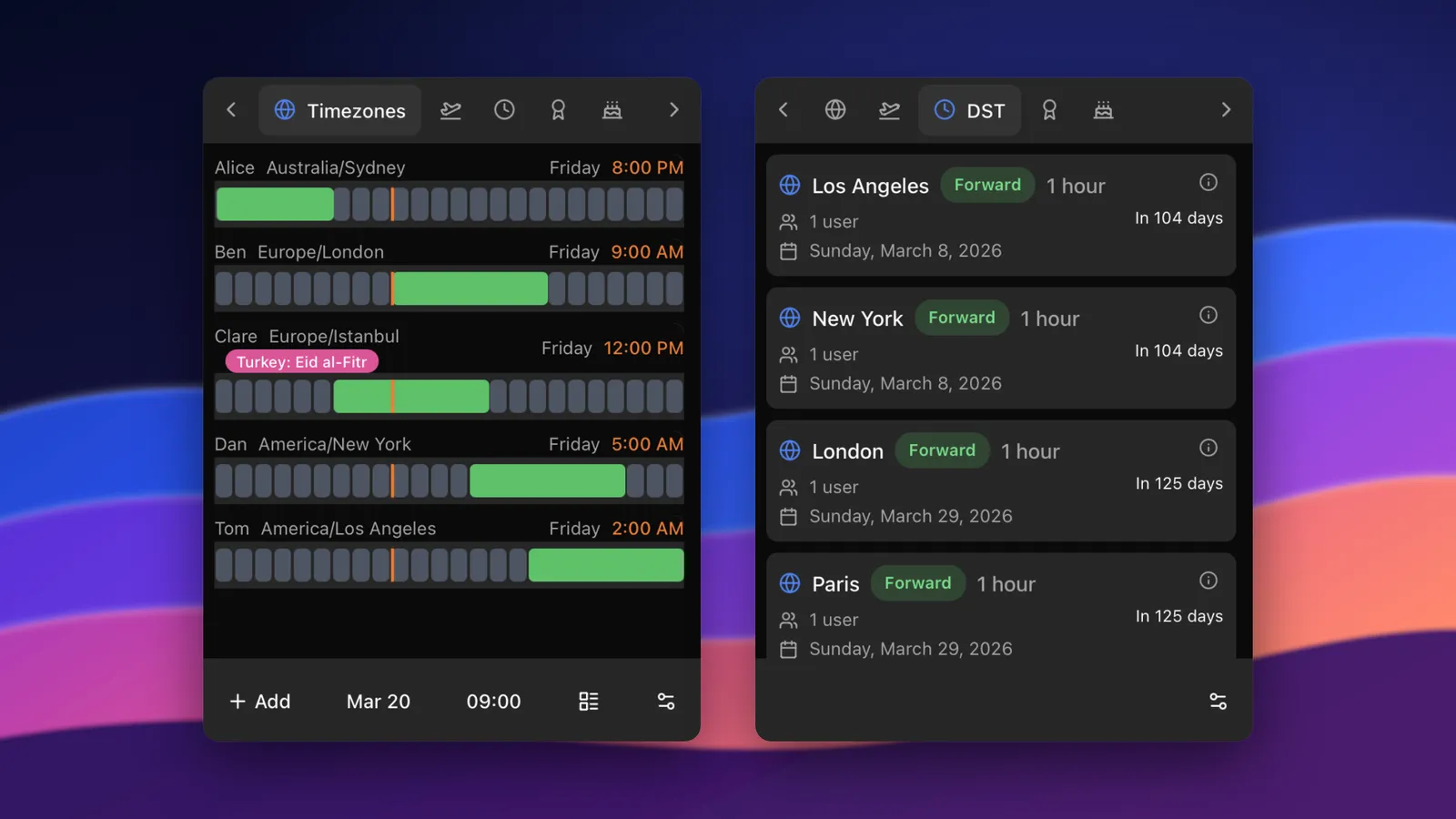This screenshot has height=819, width=1456.
Task: Click Ben's London timeline bar
Action: pos(450,288)
